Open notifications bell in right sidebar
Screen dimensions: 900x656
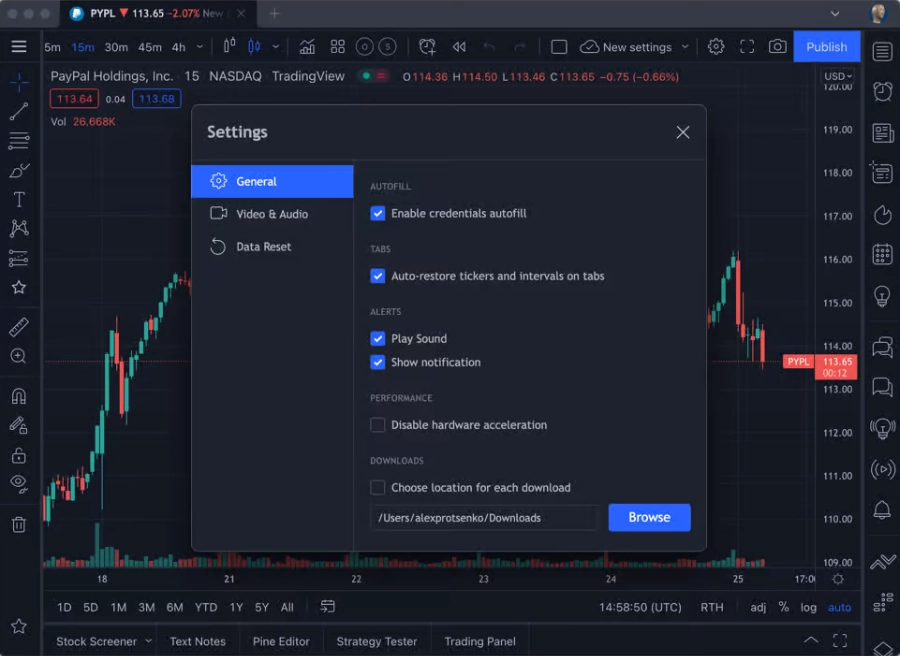pyautogui.click(x=882, y=510)
